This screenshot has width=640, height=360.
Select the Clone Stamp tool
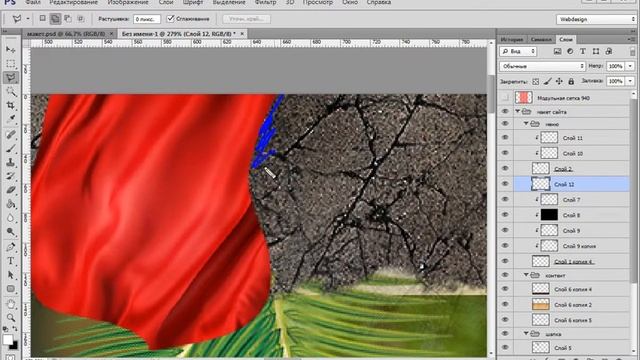click(11, 162)
